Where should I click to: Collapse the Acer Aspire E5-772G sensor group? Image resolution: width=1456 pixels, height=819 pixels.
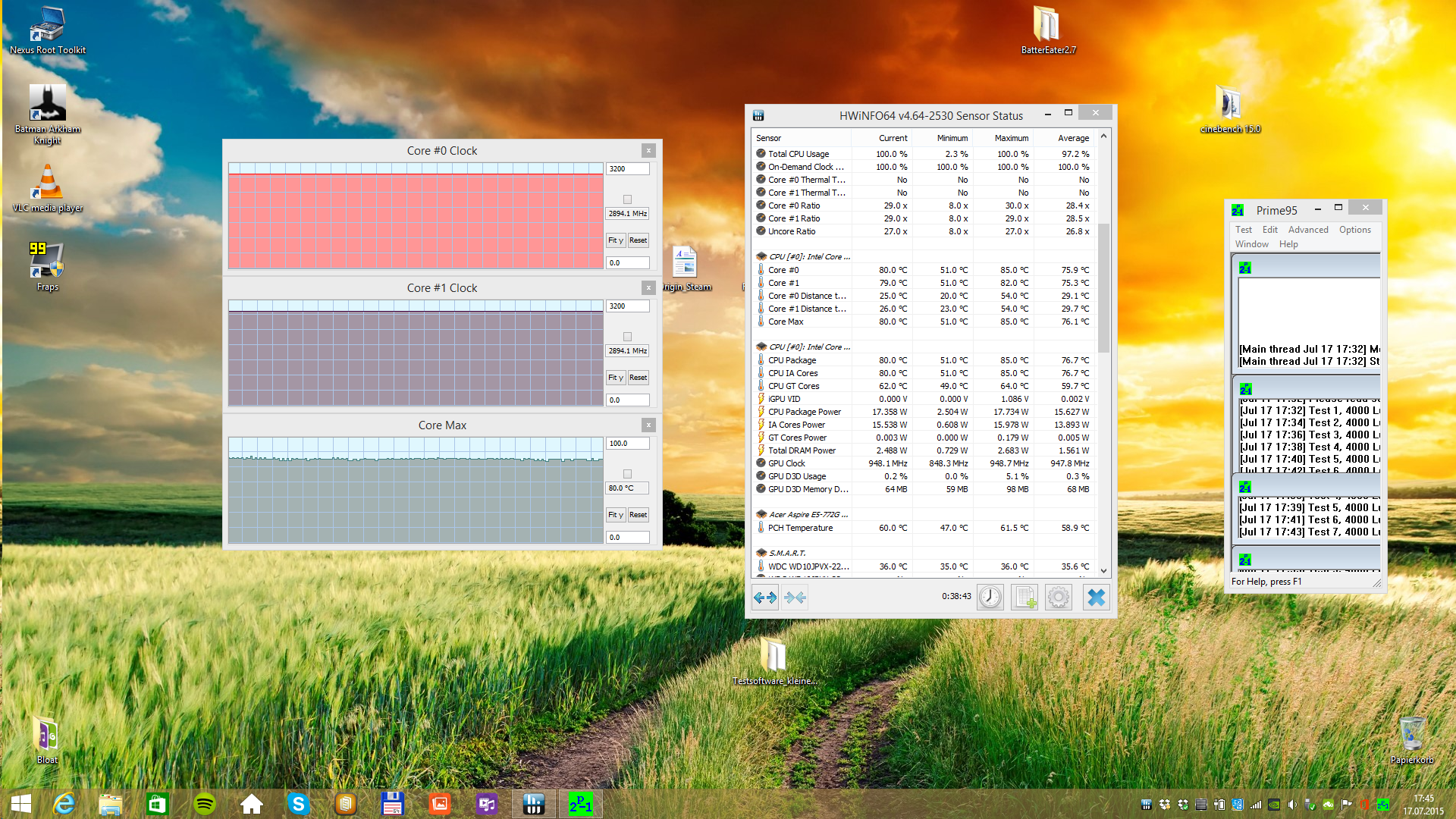(x=808, y=514)
